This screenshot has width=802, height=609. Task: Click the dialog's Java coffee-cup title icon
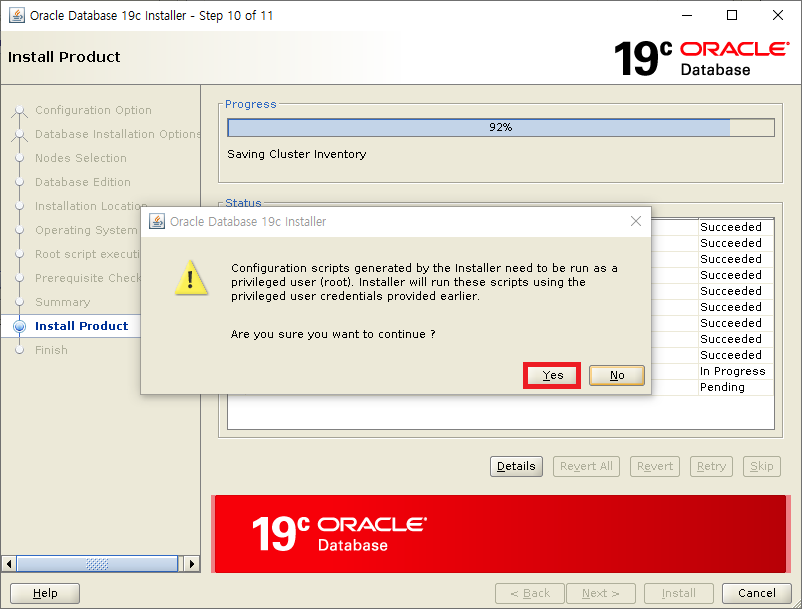157,221
